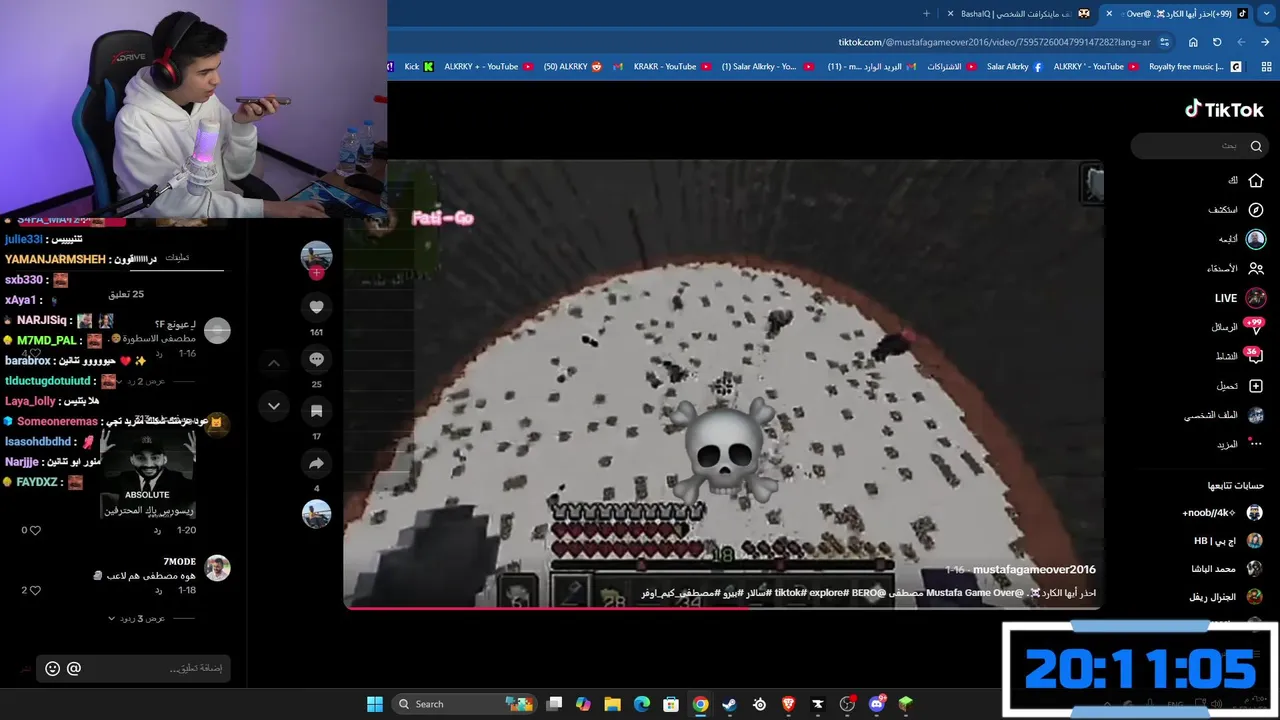This screenshot has height=720, width=1280.
Task: Open the Upload plus icon in sidebar
Action: tap(1256, 386)
